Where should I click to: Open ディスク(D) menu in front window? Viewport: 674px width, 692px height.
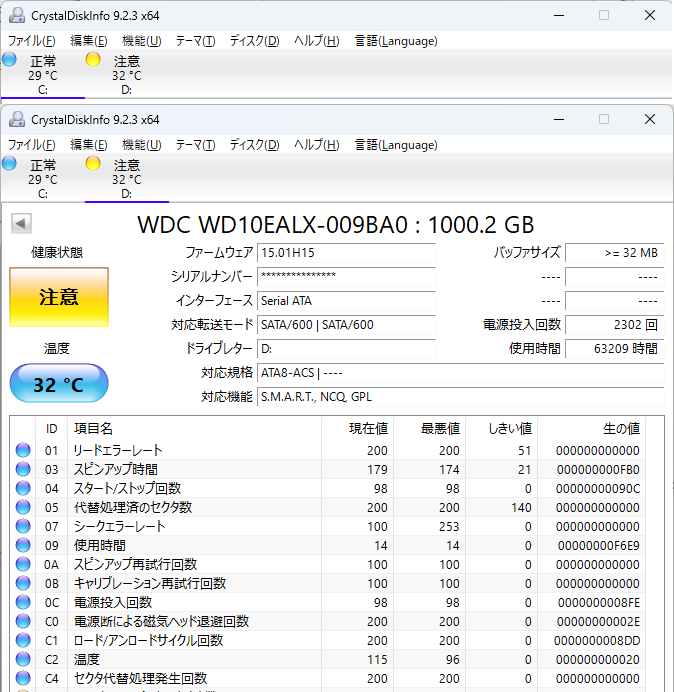(255, 145)
